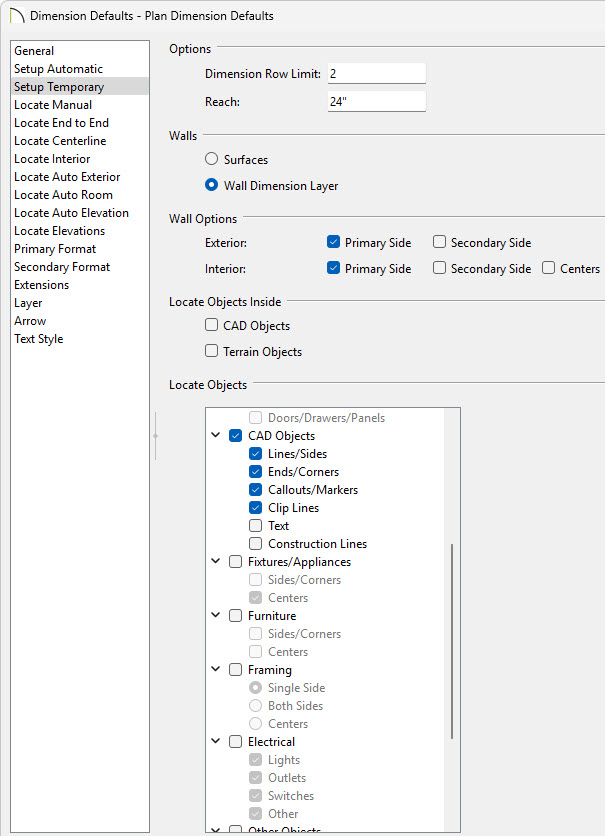Select Setup Temporary in the panel list

[80, 87]
